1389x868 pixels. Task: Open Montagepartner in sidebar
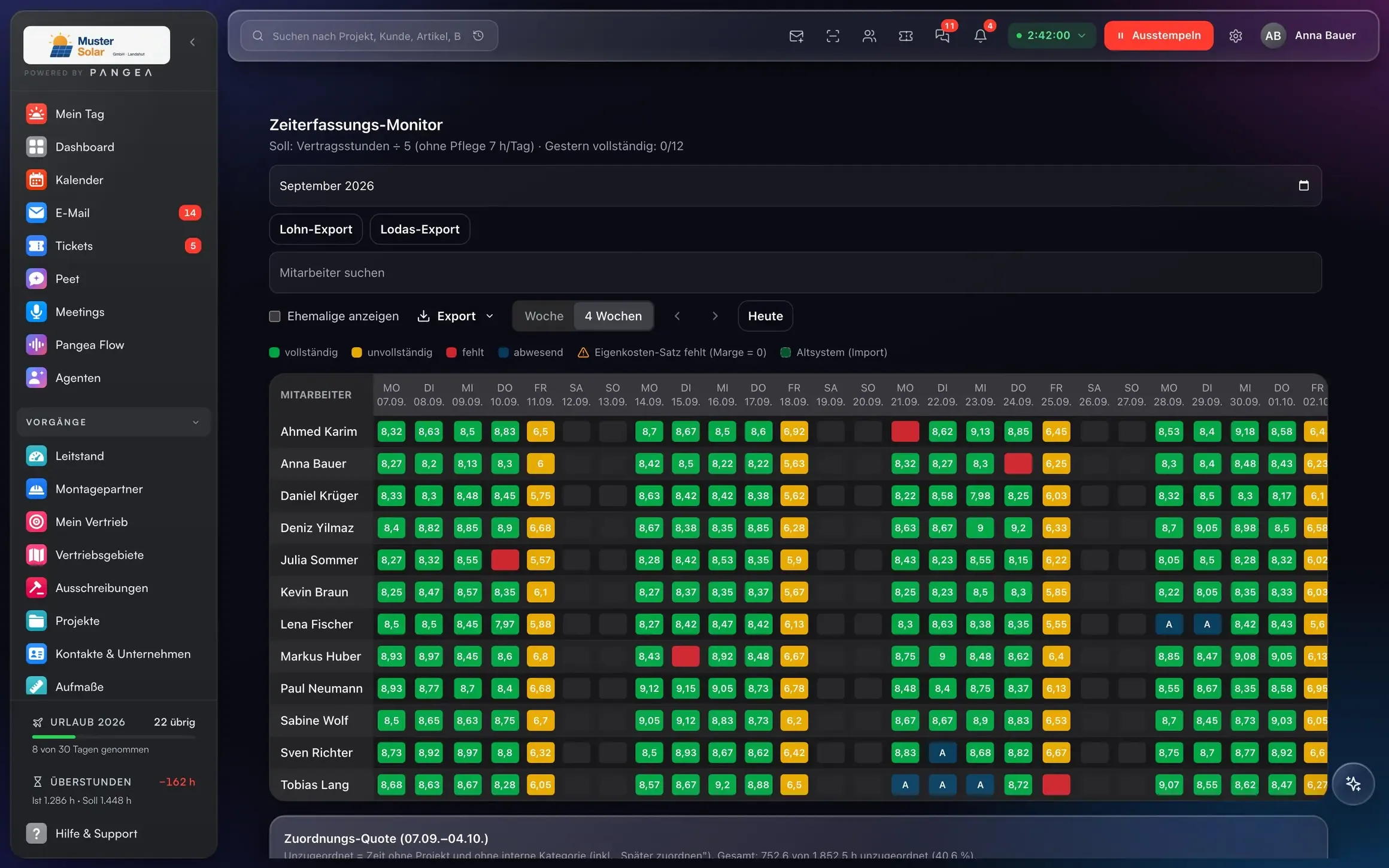pyautogui.click(x=114, y=489)
